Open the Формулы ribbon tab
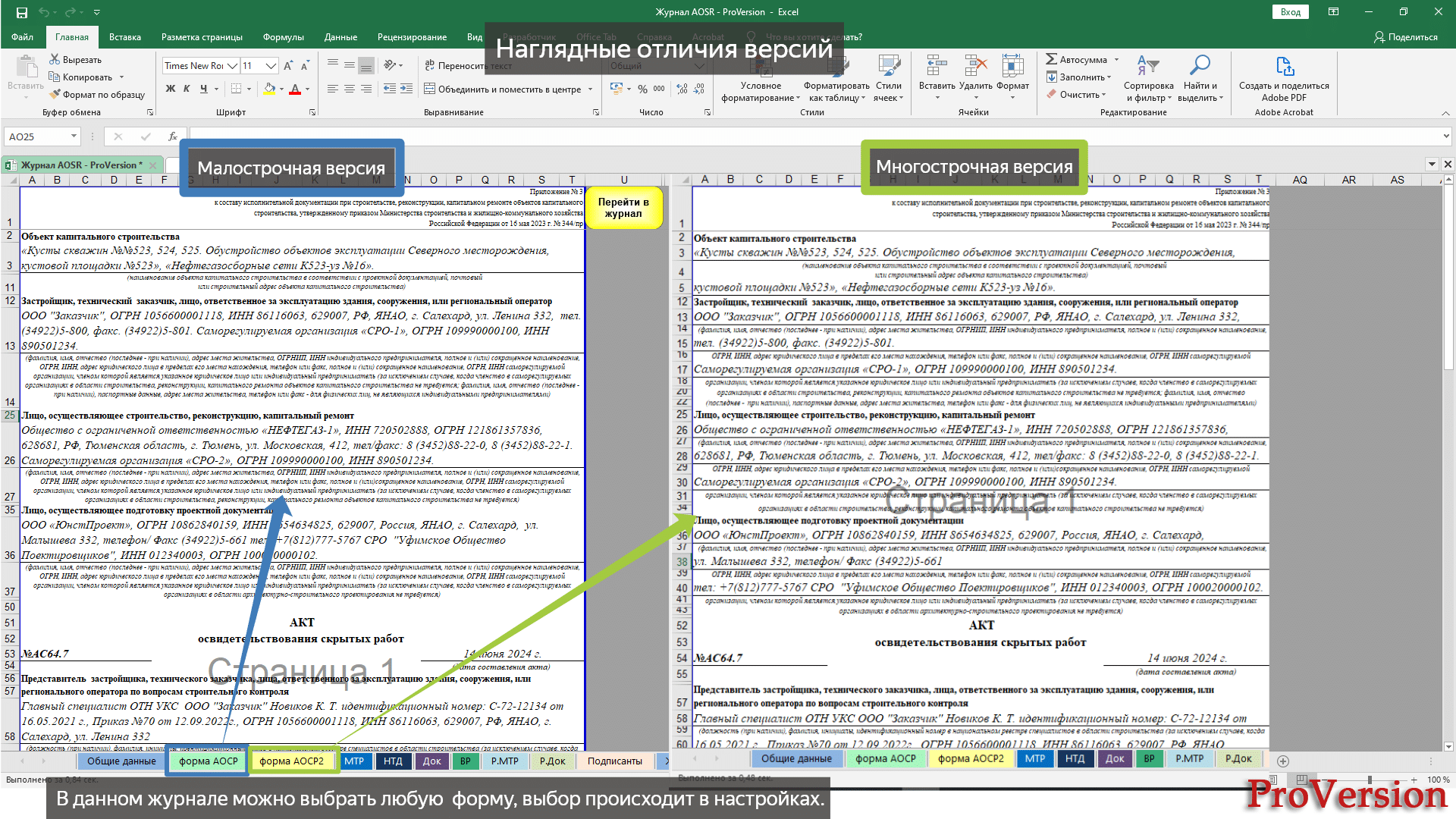Viewport: 1456px width, 819px height. click(283, 36)
